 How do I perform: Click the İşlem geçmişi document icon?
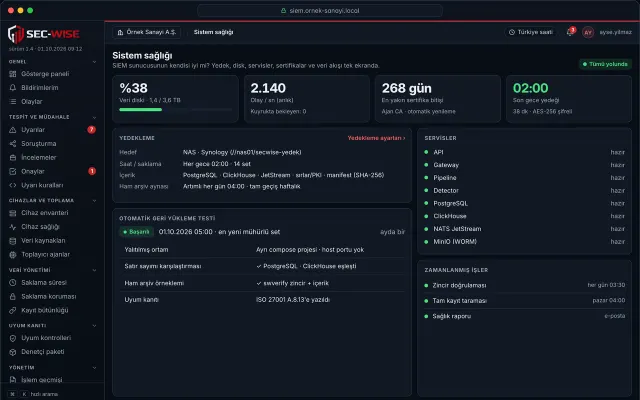[x=13, y=380]
